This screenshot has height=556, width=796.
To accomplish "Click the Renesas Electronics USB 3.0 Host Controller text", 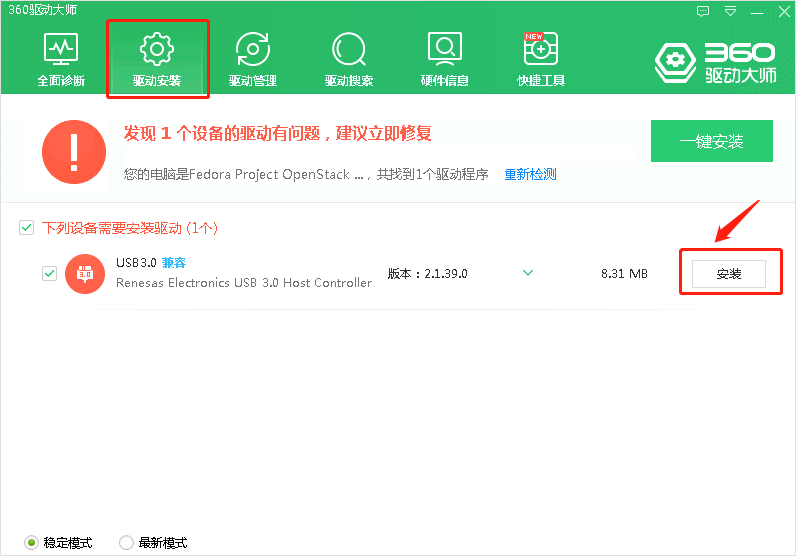I will pyautogui.click(x=244, y=283).
